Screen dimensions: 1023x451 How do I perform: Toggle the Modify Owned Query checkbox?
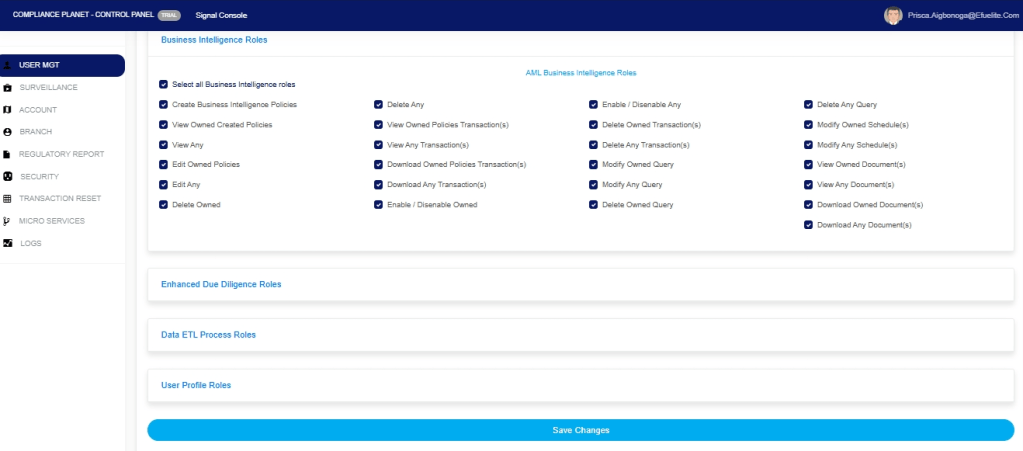[x=593, y=165]
